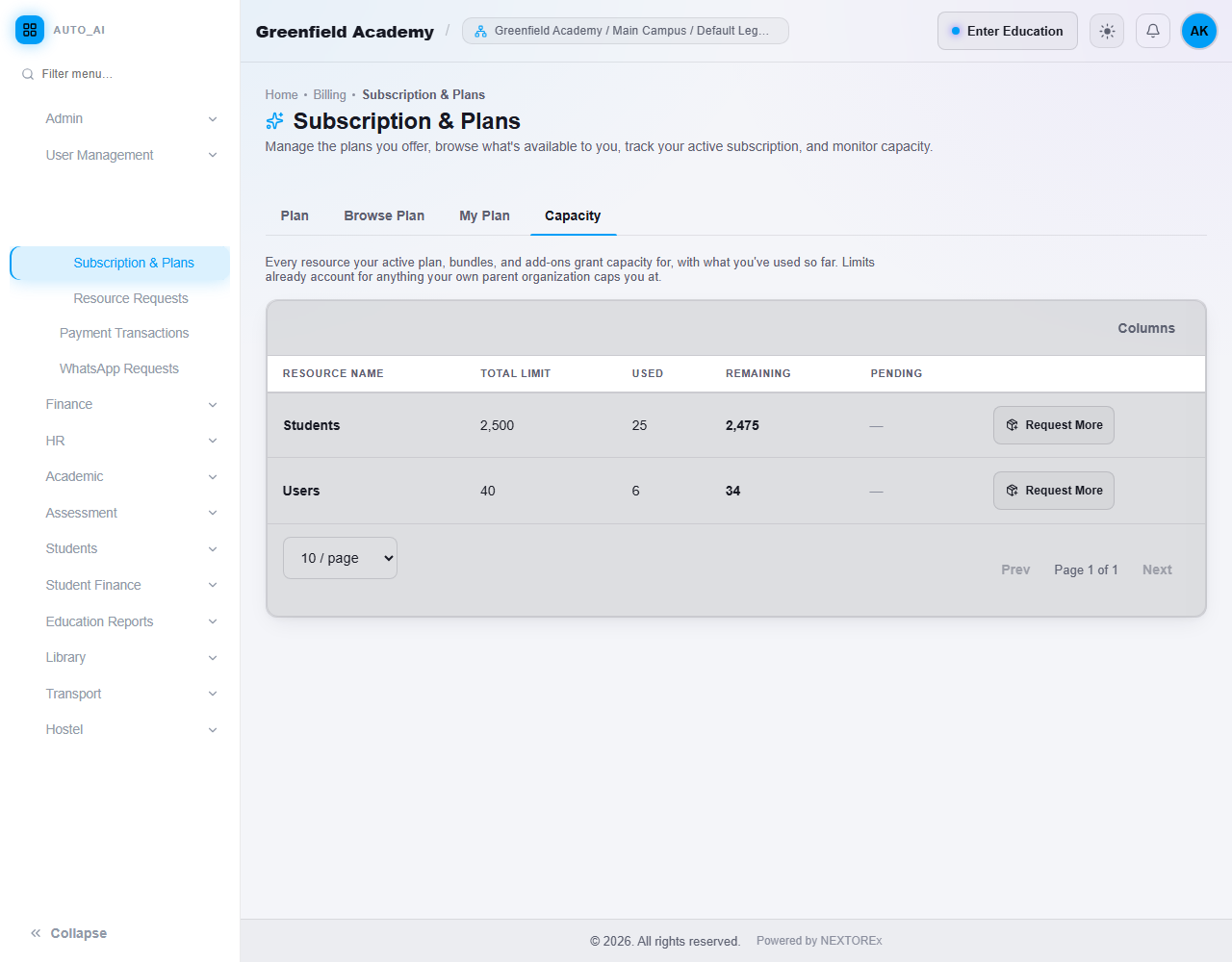Sort by the TOTAL LIMIT column header
1232x962 pixels.
516,373
